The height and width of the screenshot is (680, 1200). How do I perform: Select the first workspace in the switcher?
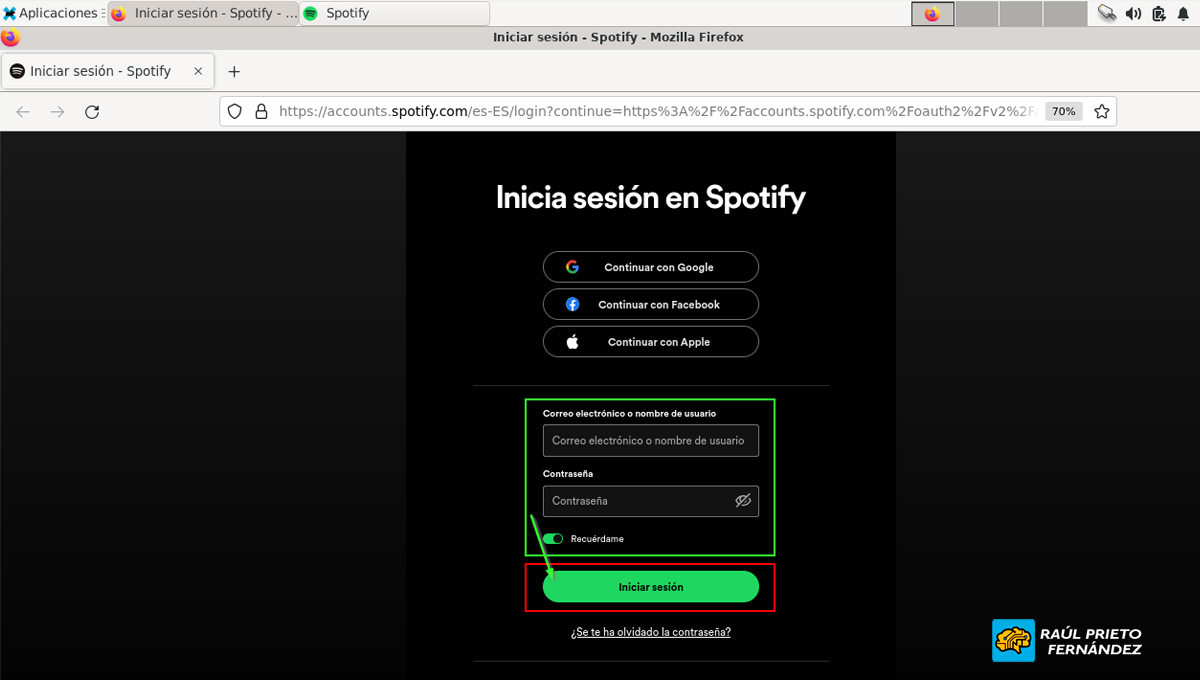[x=933, y=13]
